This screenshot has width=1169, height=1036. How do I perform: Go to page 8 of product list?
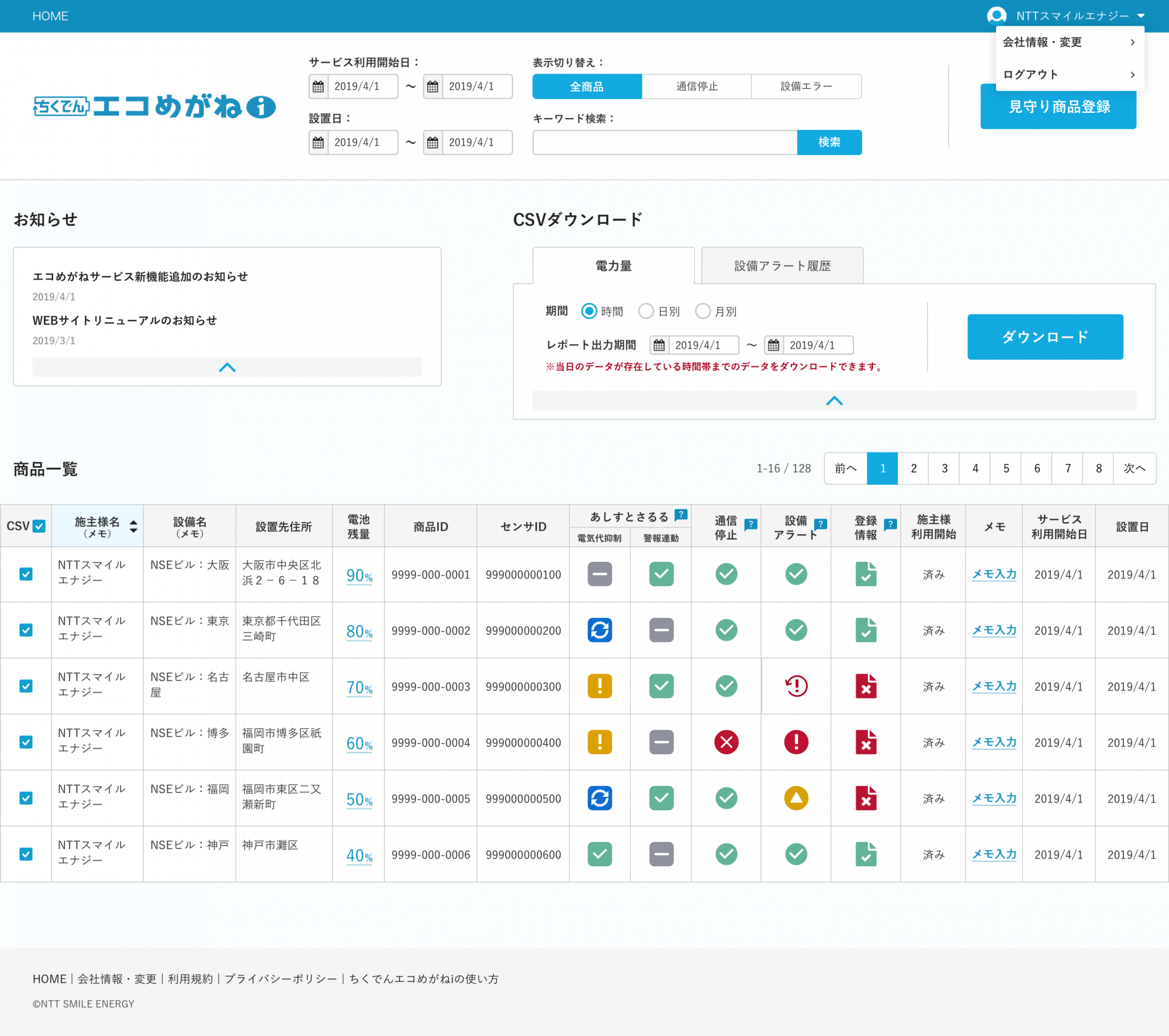tap(1098, 468)
